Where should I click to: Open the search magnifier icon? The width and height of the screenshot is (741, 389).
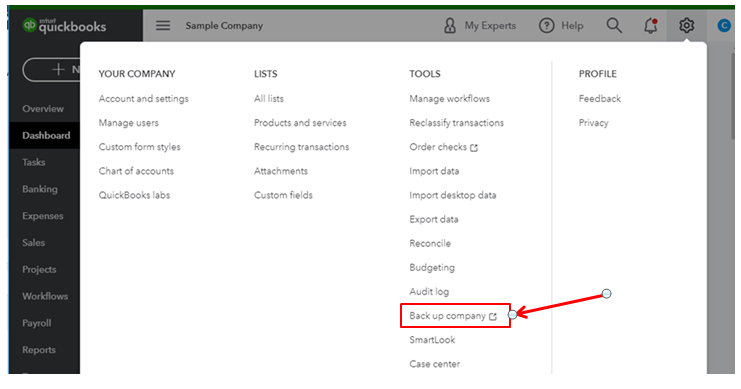[x=614, y=26]
